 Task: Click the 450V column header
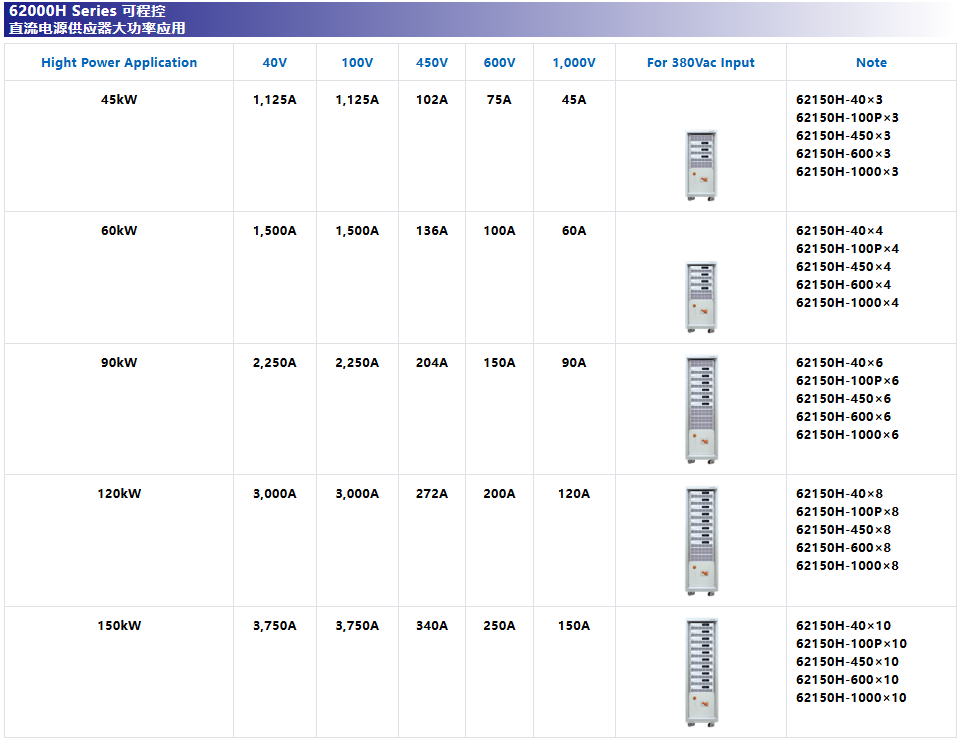[432, 63]
